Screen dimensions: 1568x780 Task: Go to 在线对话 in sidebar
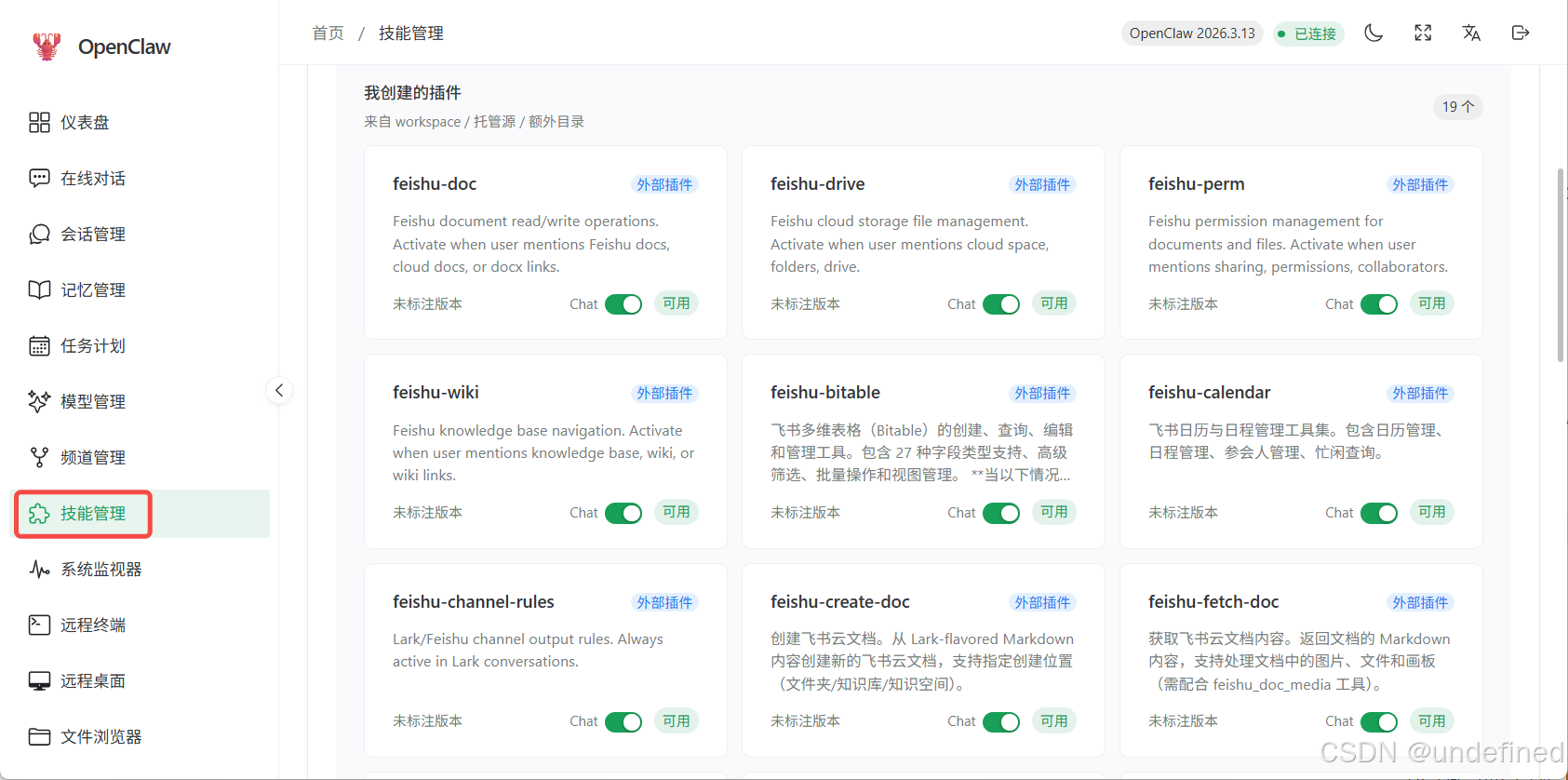click(140, 179)
